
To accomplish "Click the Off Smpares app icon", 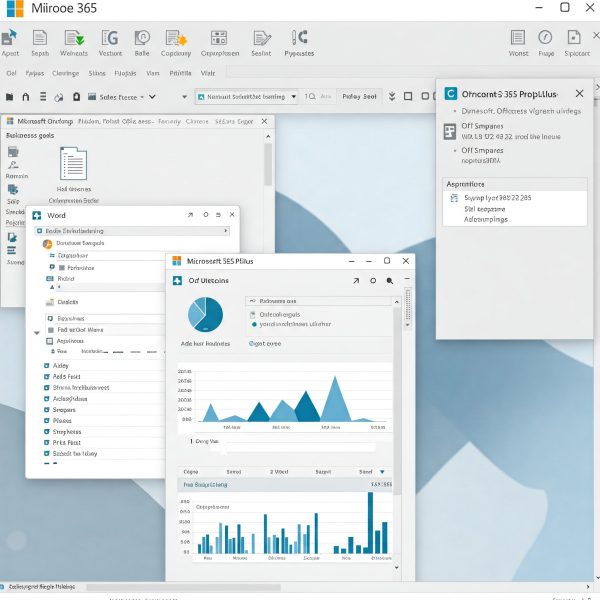I will 450,132.
